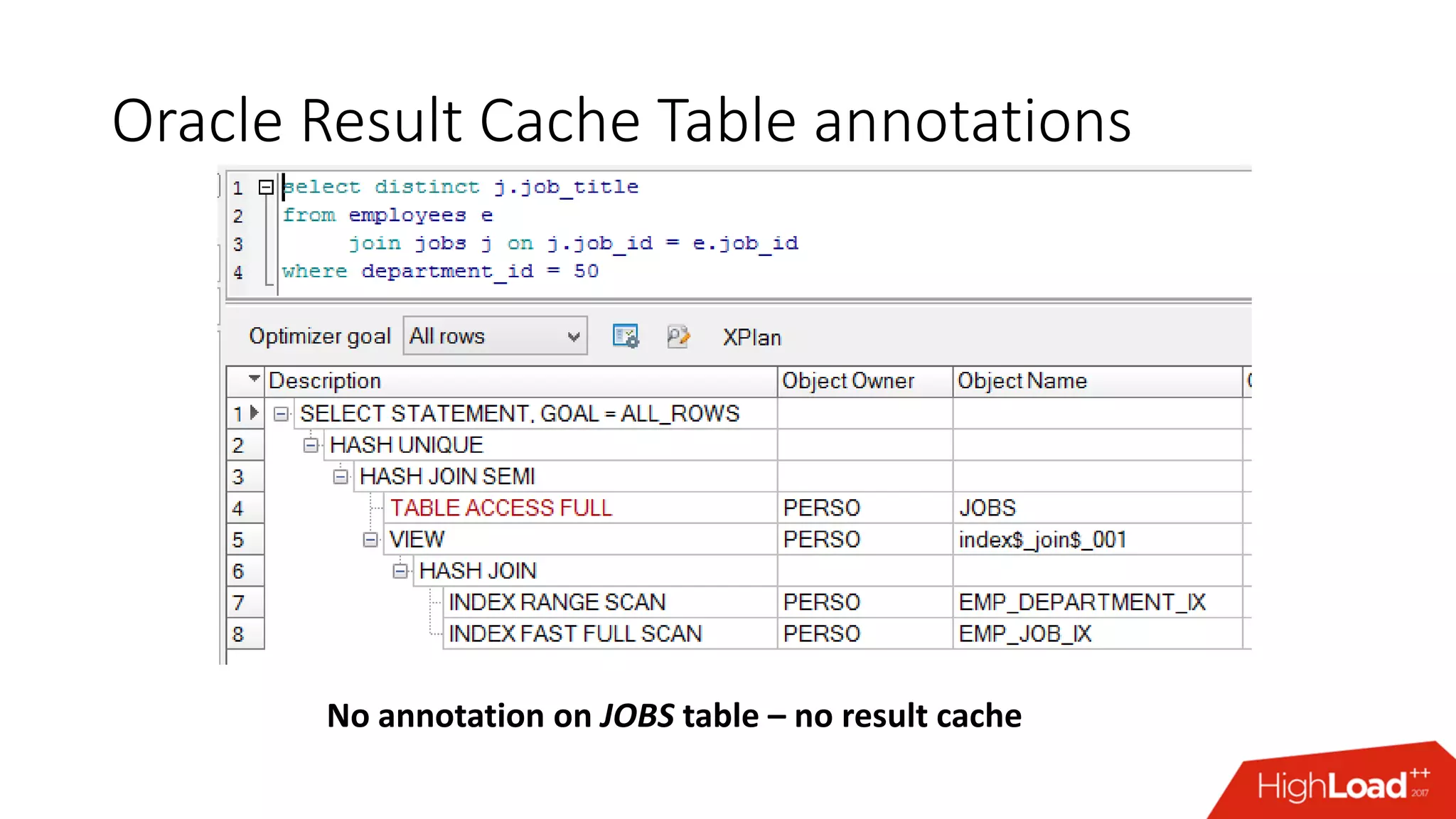The height and width of the screenshot is (819, 1456).
Task: Collapse the HASH JOIN SEMI node
Action: [x=341, y=476]
